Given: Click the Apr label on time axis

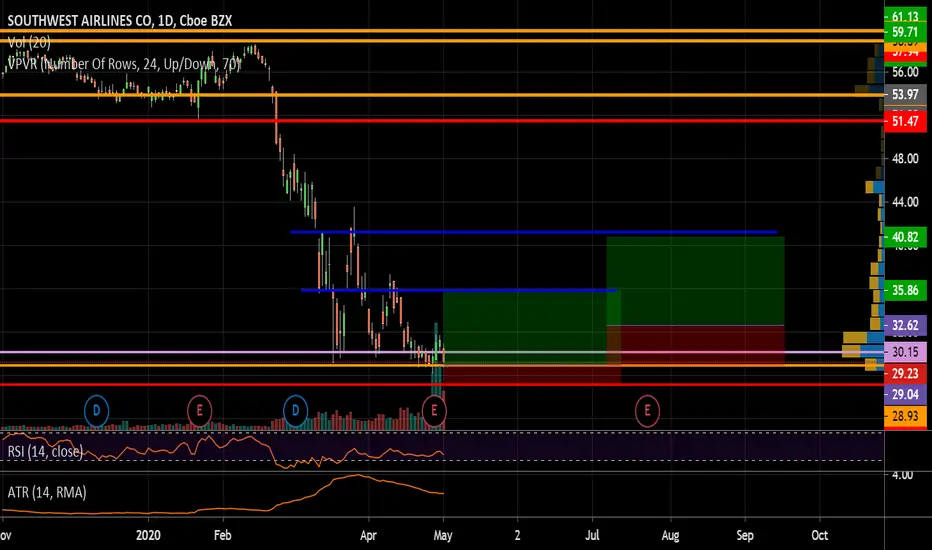Looking at the screenshot, I should [x=369, y=535].
